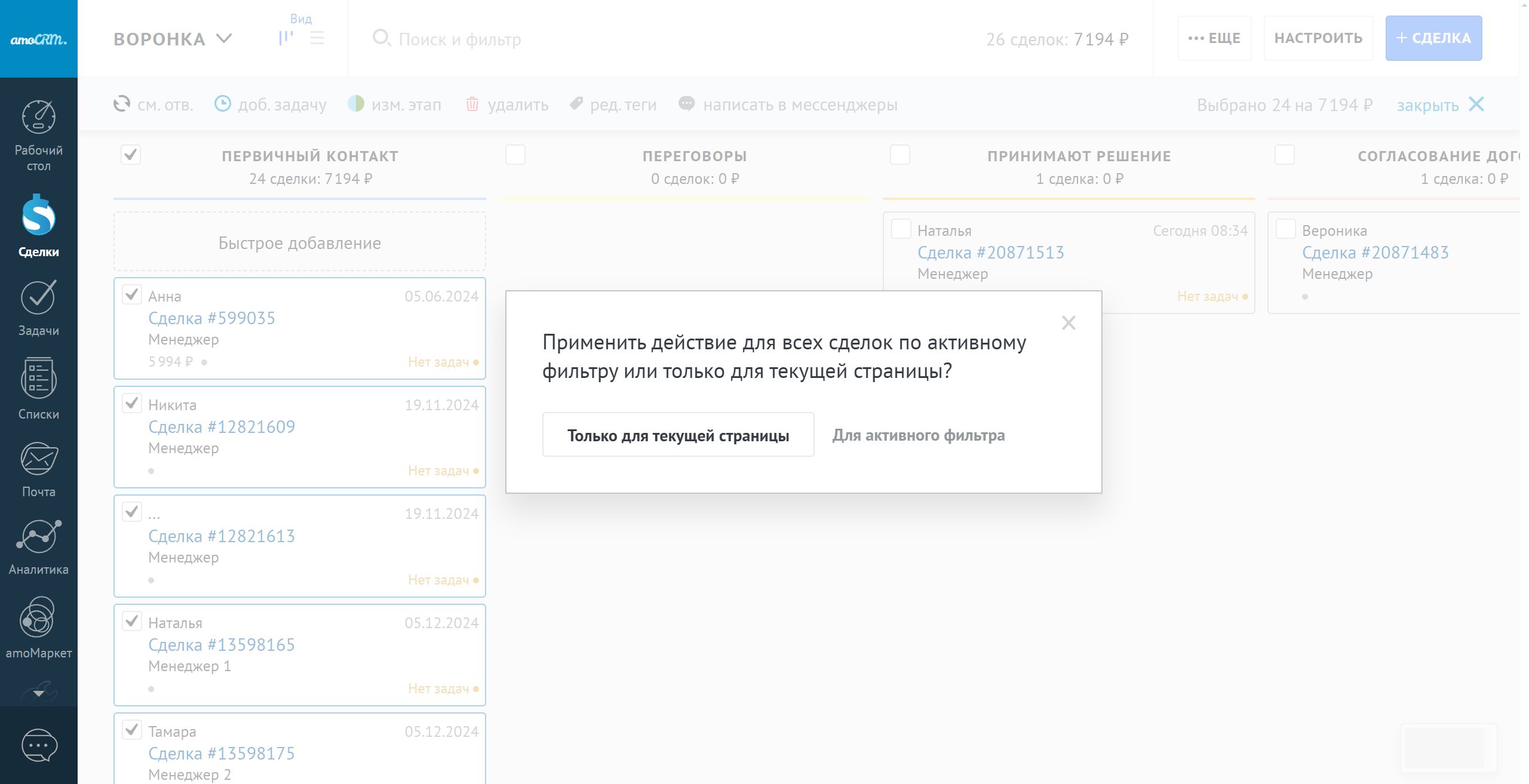Choose удалить bulk action
Viewport: 1529px width, 784px height.
506,104
